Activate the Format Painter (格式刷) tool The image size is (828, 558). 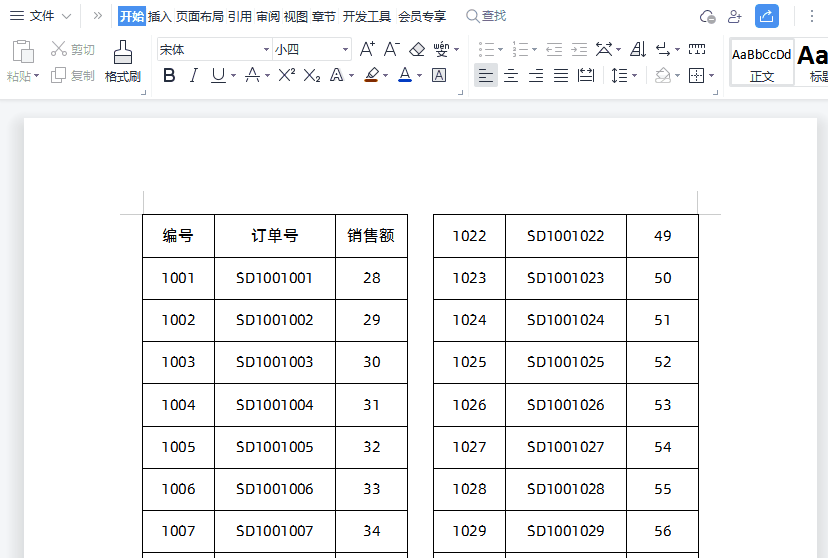[x=123, y=62]
